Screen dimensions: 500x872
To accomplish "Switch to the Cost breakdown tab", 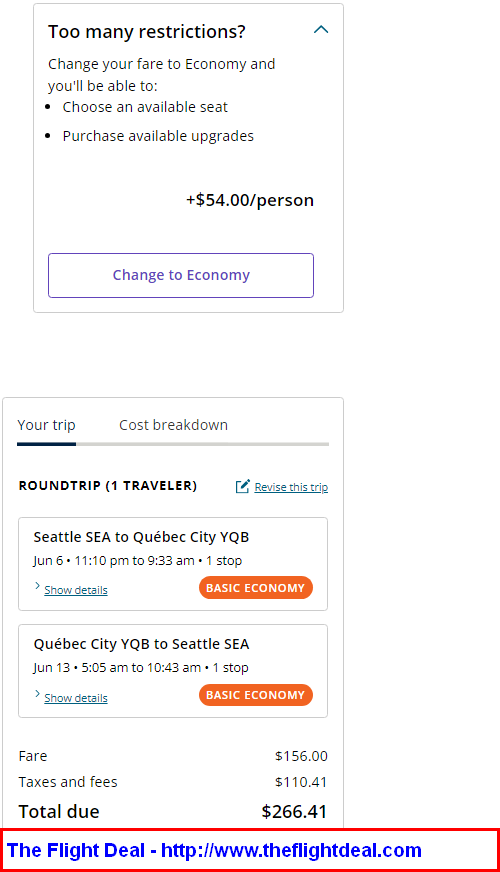I will point(174,425).
